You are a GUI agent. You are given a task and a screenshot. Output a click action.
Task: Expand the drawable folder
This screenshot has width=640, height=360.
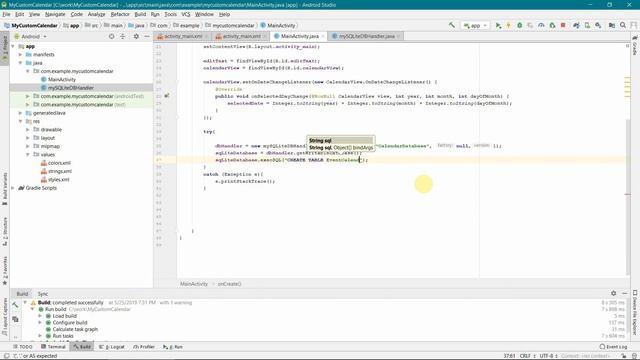click(28, 129)
